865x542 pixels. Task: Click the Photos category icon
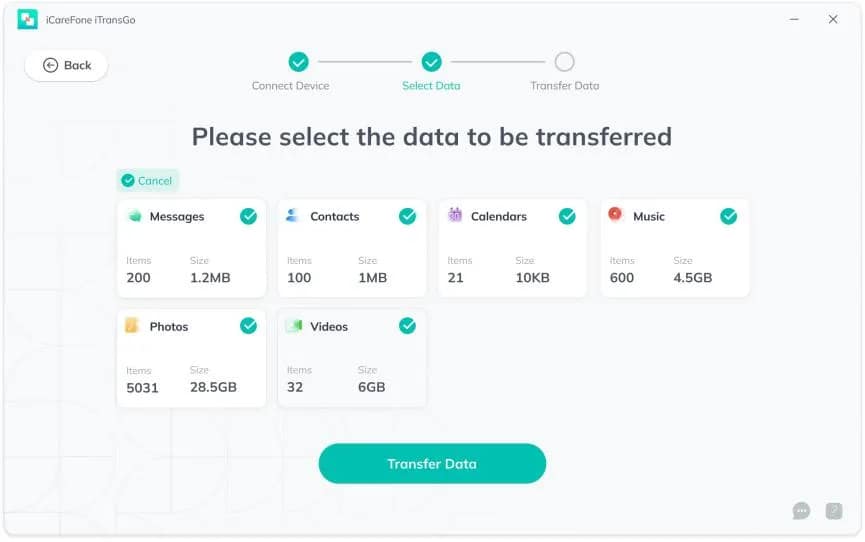click(x=132, y=326)
